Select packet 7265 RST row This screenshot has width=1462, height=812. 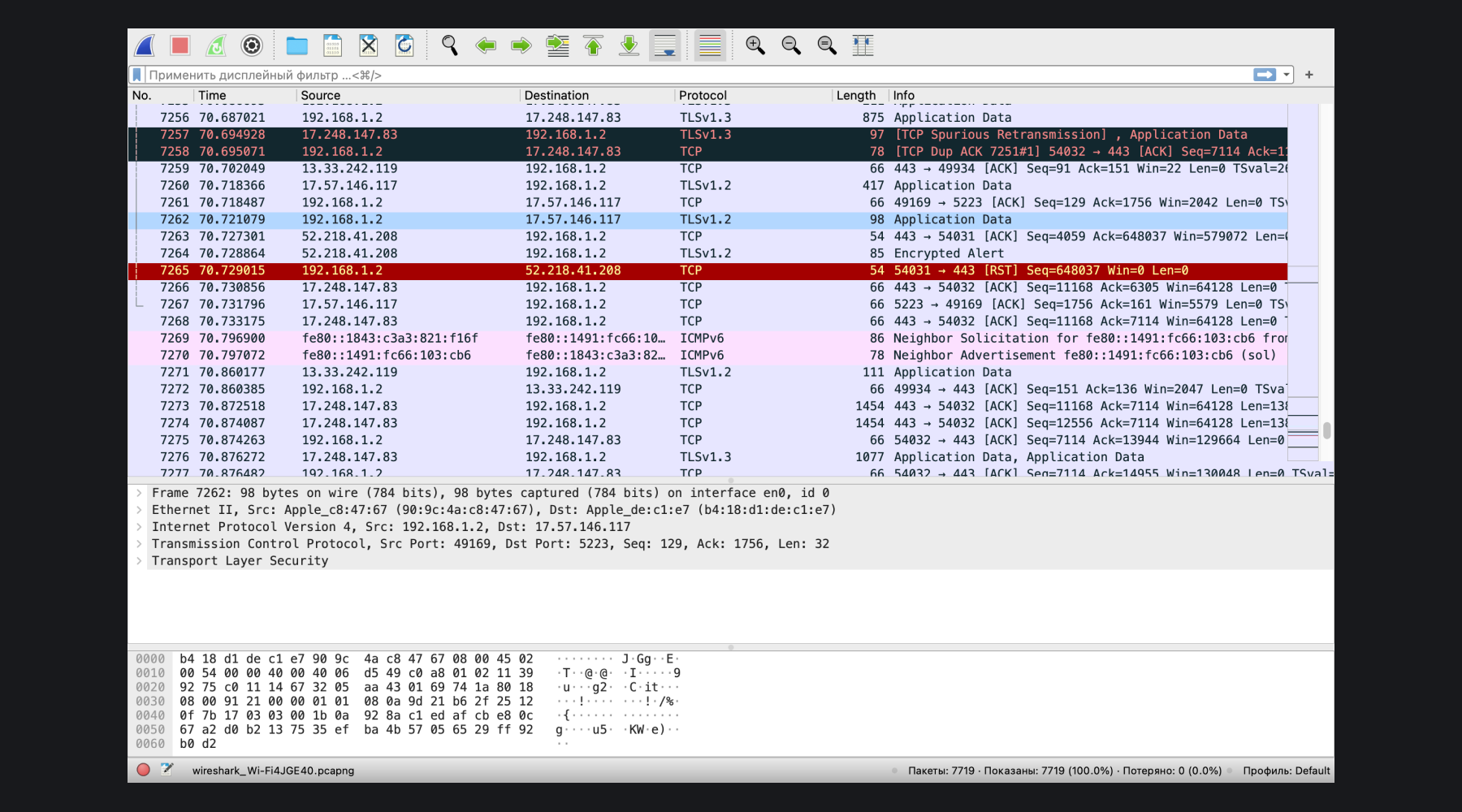(x=707, y=270)
